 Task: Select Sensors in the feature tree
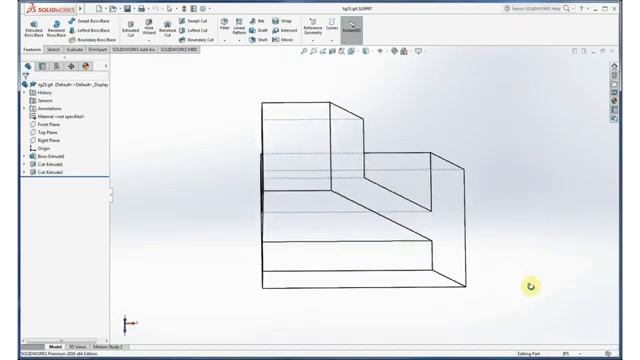[41, 100]
